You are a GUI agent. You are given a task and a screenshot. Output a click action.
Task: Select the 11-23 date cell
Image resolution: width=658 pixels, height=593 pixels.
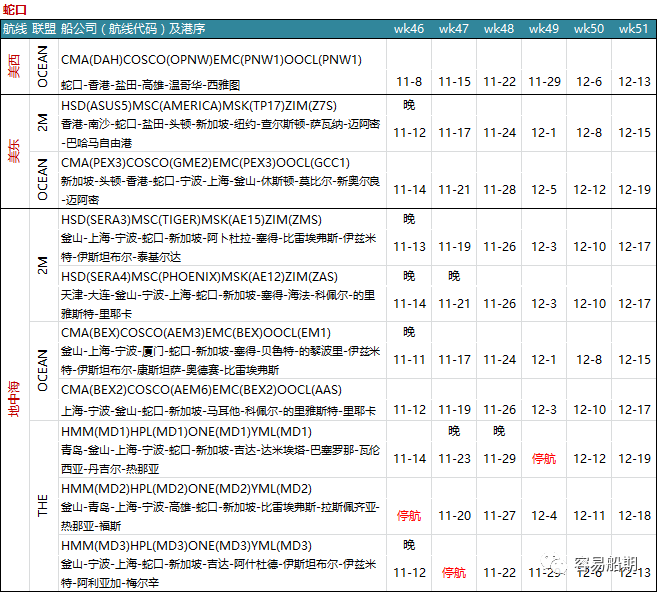[454, 459]
